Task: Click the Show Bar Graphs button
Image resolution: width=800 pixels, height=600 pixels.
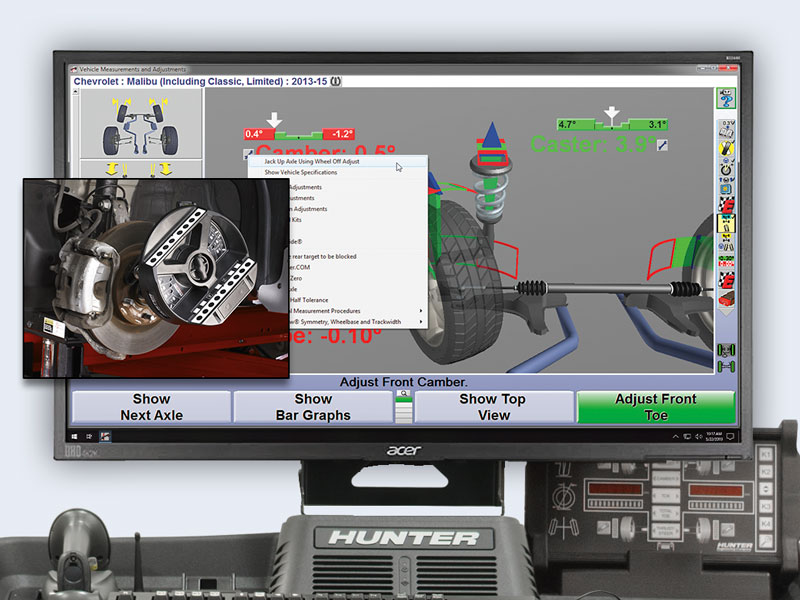Action: (312, 403)
